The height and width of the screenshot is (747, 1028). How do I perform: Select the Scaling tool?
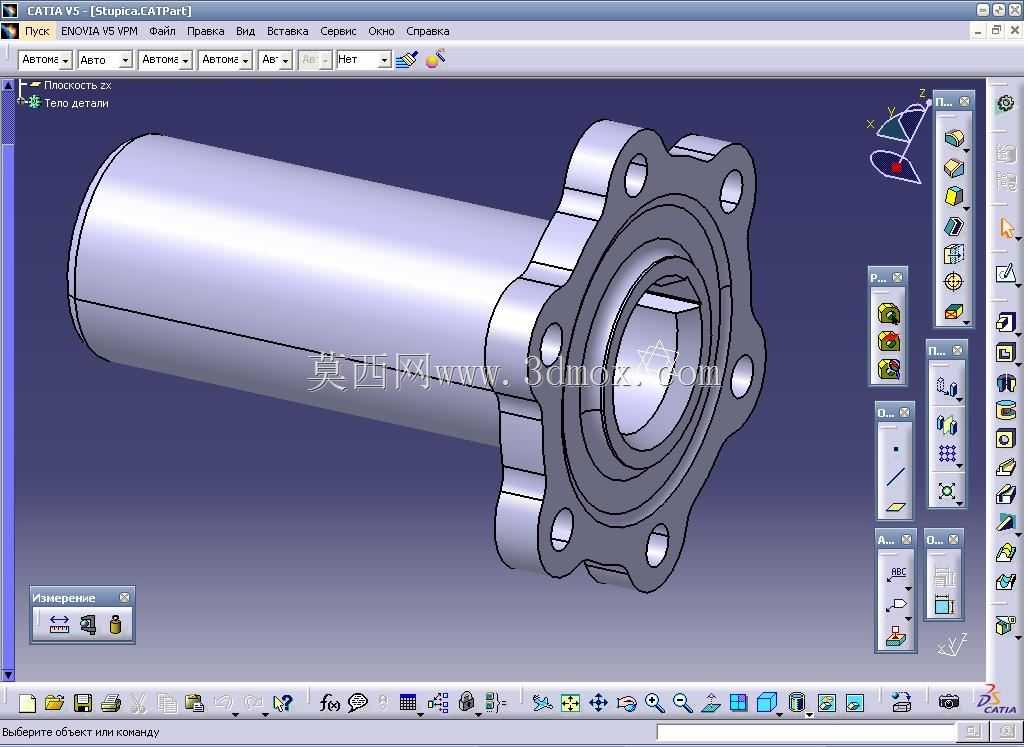(x=947, y=491)
